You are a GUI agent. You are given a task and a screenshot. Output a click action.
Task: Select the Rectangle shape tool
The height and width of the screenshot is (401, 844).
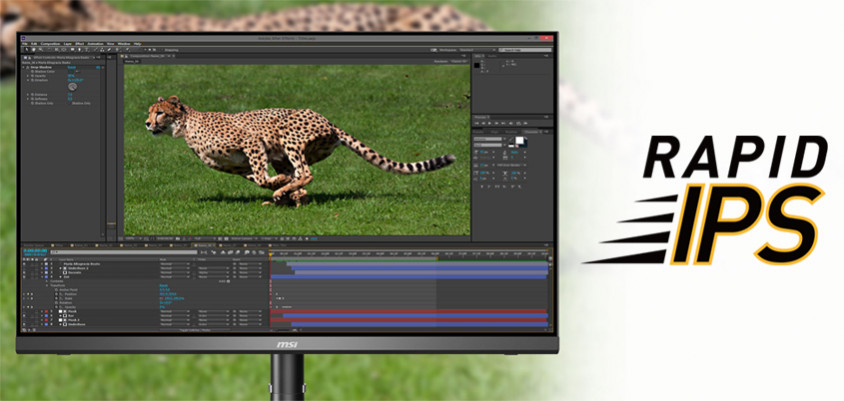pos(72,50)
